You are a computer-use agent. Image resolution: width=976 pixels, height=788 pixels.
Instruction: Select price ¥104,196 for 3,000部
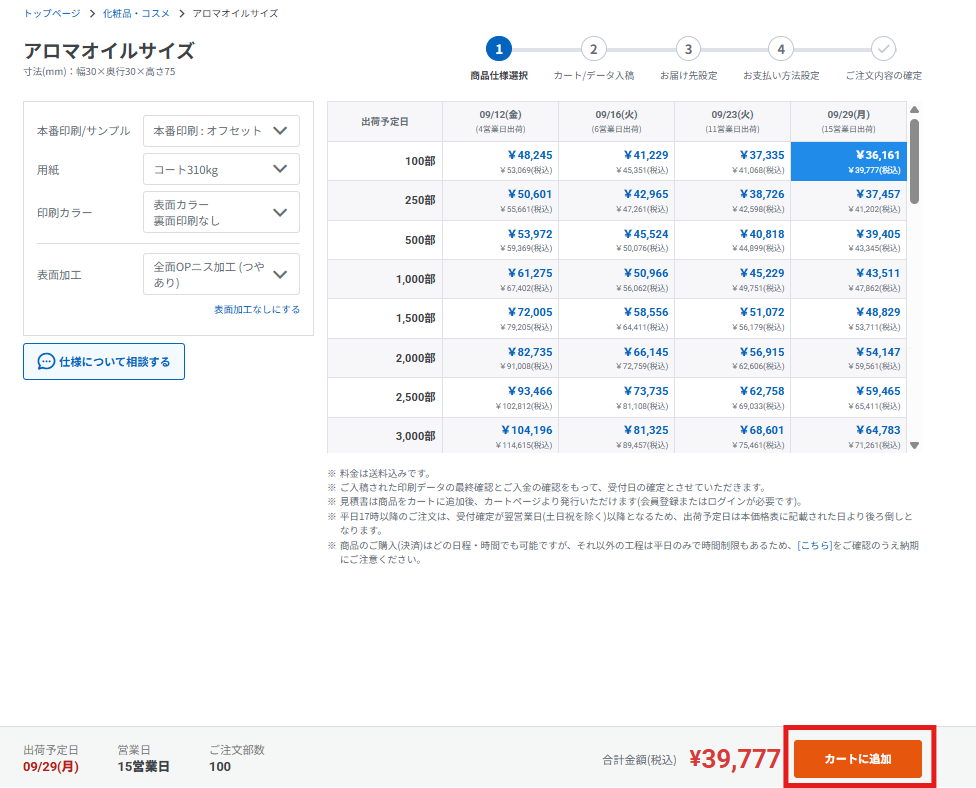pyautogui.click(x=500, y=436)
